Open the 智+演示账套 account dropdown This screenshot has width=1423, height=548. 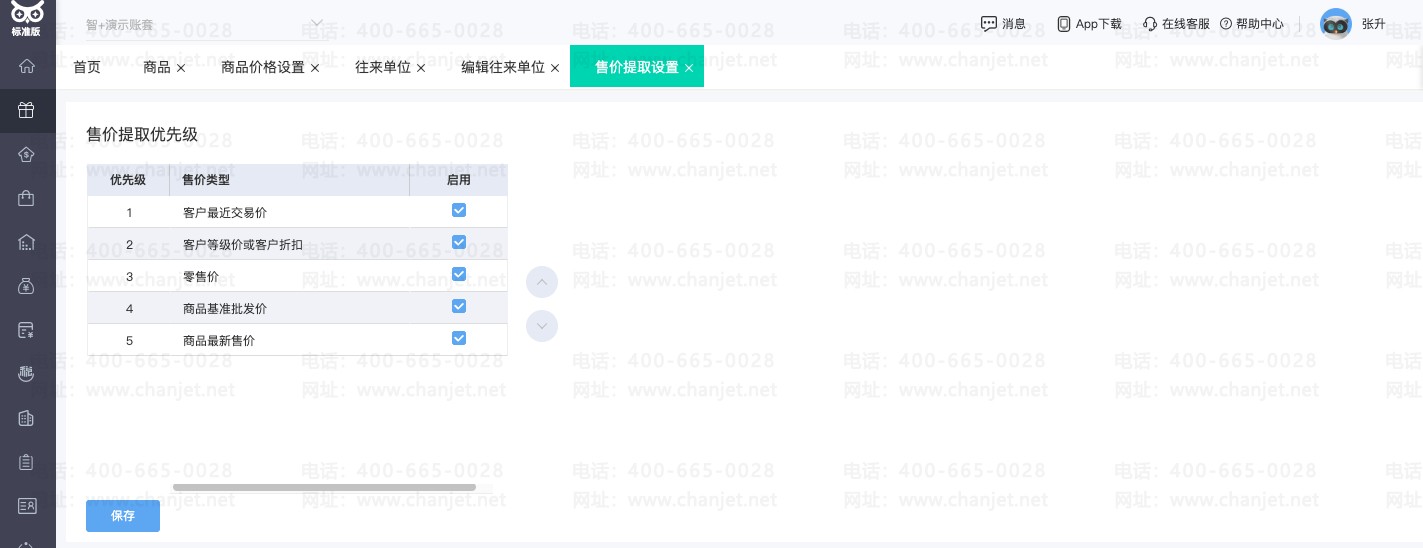pyautogui.click(x=204, y=23)
